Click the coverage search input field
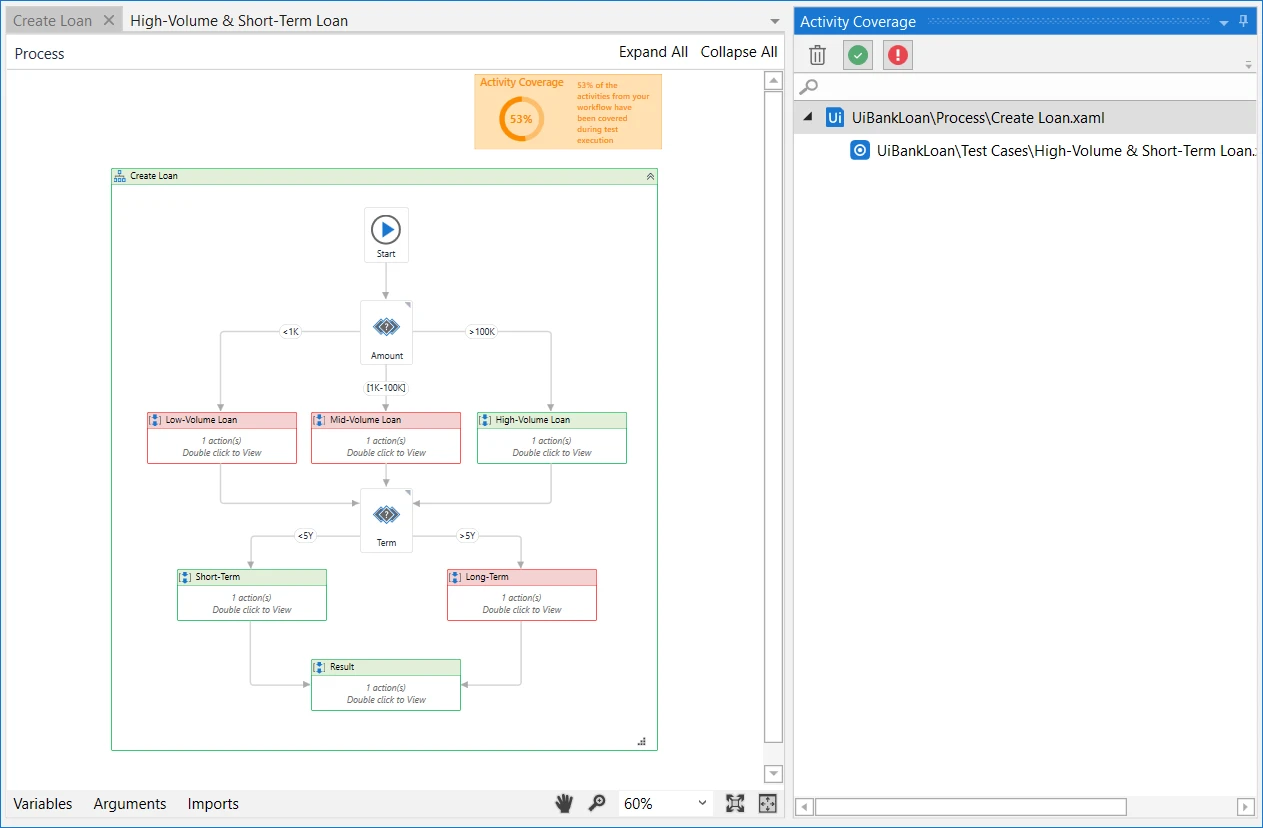The image size is (1263, 828). click(1025, 87)
